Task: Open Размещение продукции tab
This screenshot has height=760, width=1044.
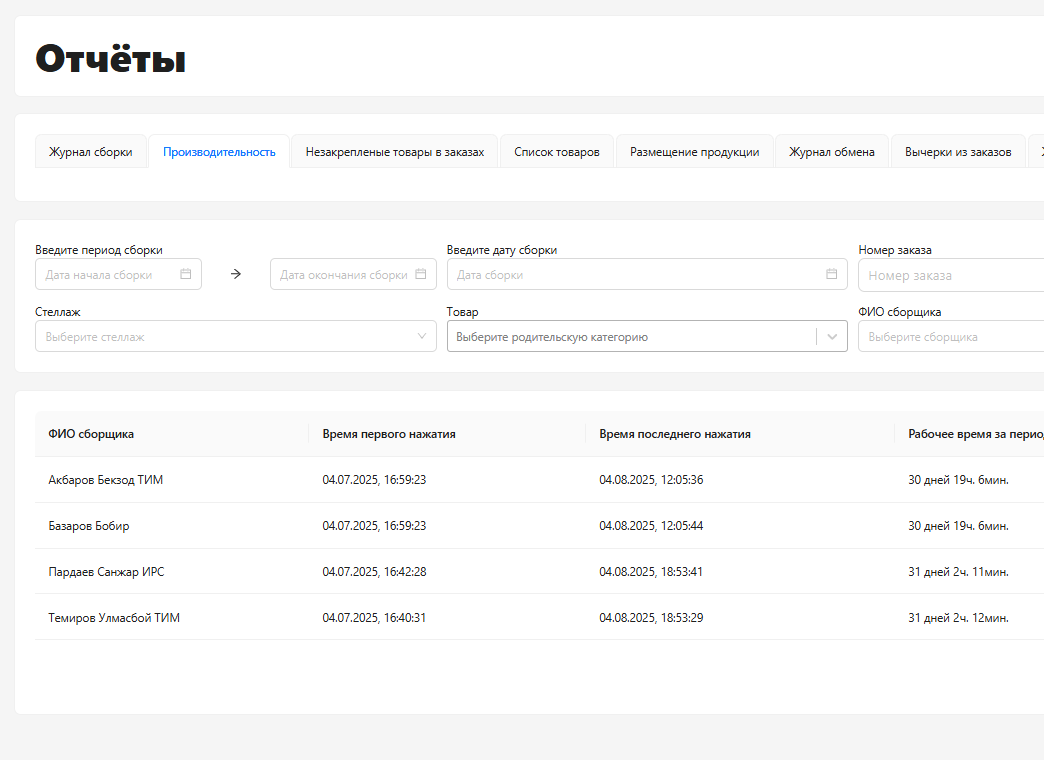Action: point(694,152)
